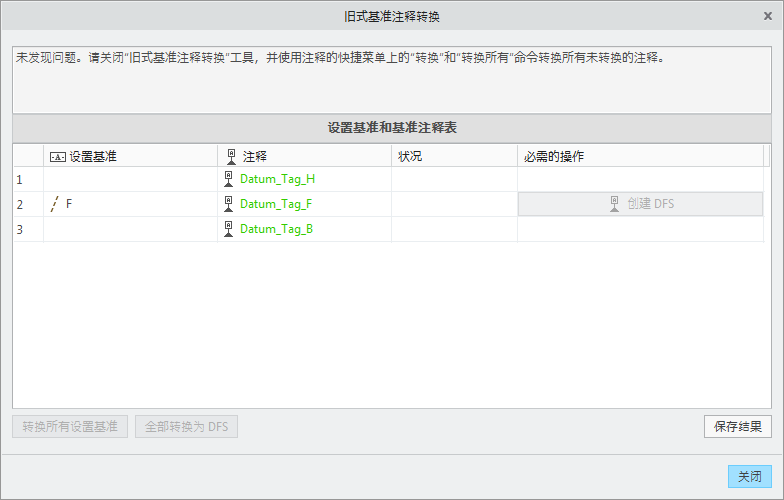Click the annotation icon in 注释 column header
The image size is (784, 500).
click(231, 156)
